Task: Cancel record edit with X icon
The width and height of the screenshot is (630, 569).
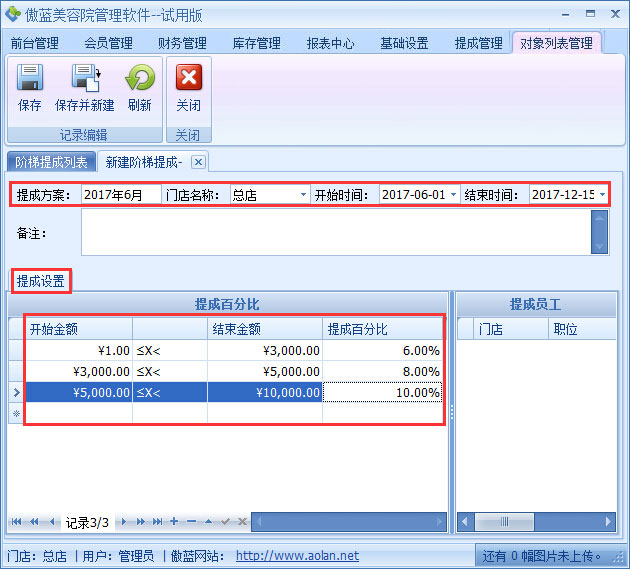Action: [x=242, y=522]
